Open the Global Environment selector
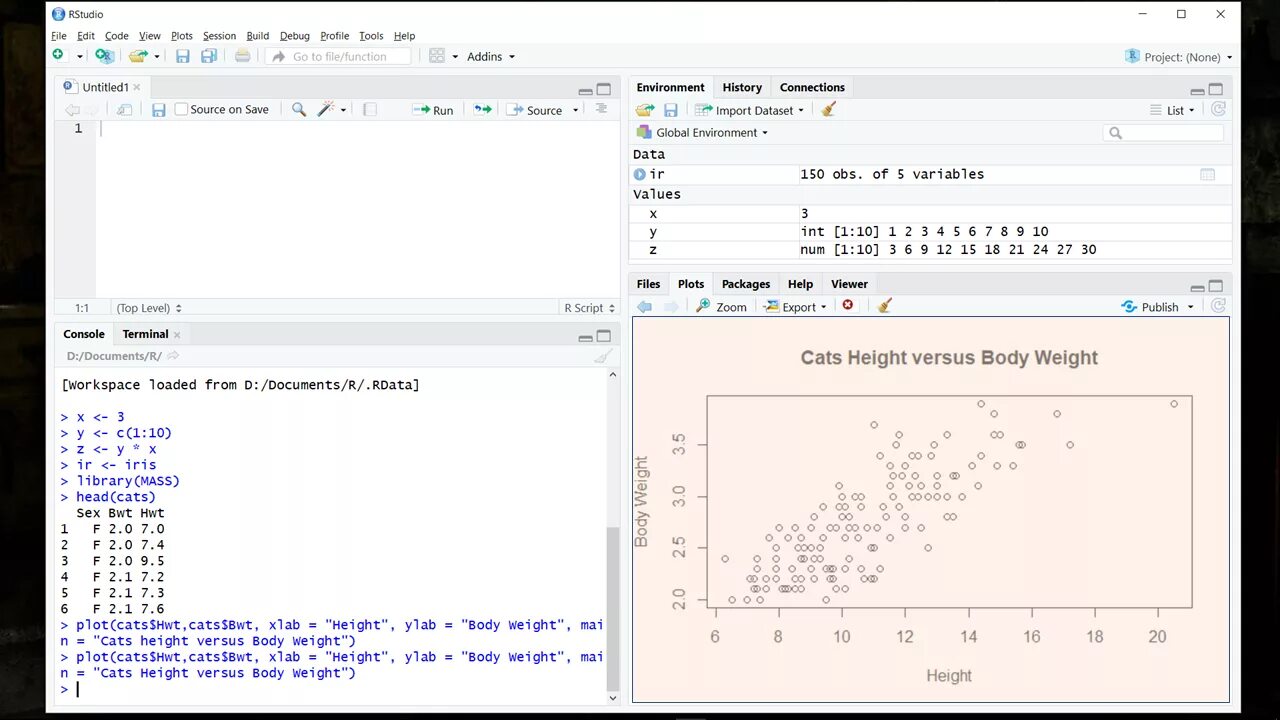This screenshot has width=1280, height=720. click(702, 132)
